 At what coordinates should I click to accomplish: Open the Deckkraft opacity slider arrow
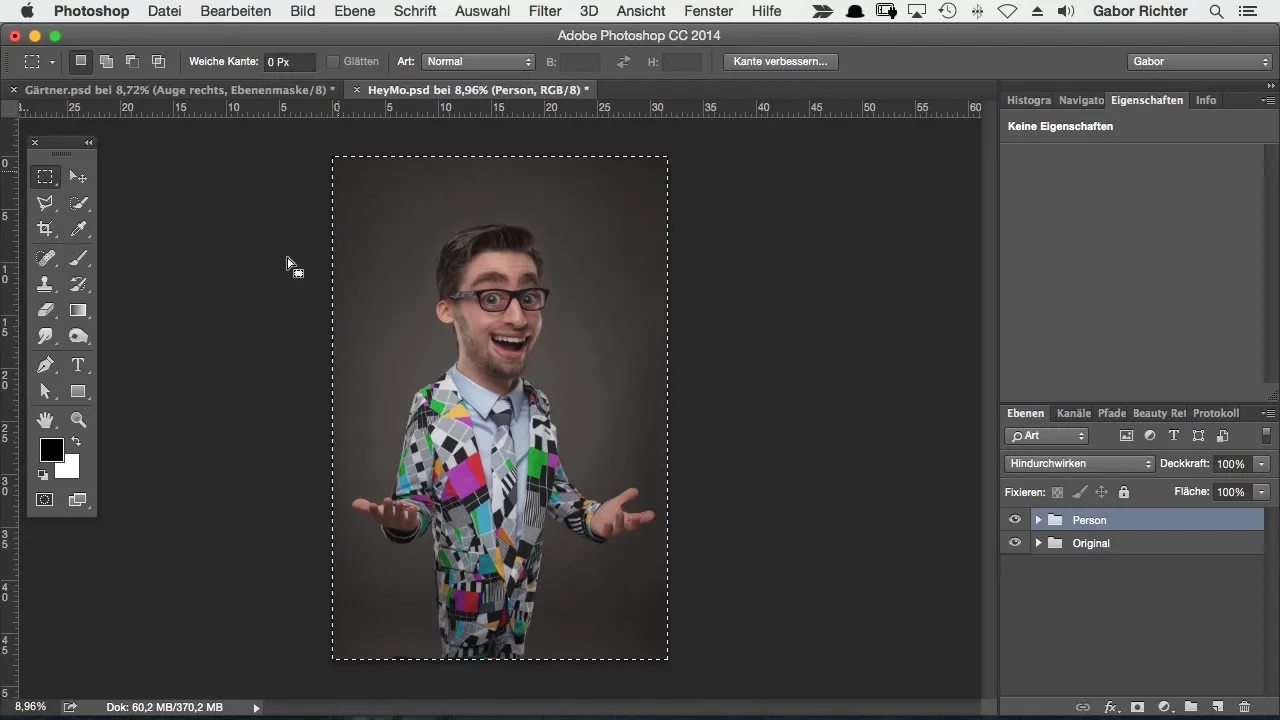click(x=1262, y=464)
